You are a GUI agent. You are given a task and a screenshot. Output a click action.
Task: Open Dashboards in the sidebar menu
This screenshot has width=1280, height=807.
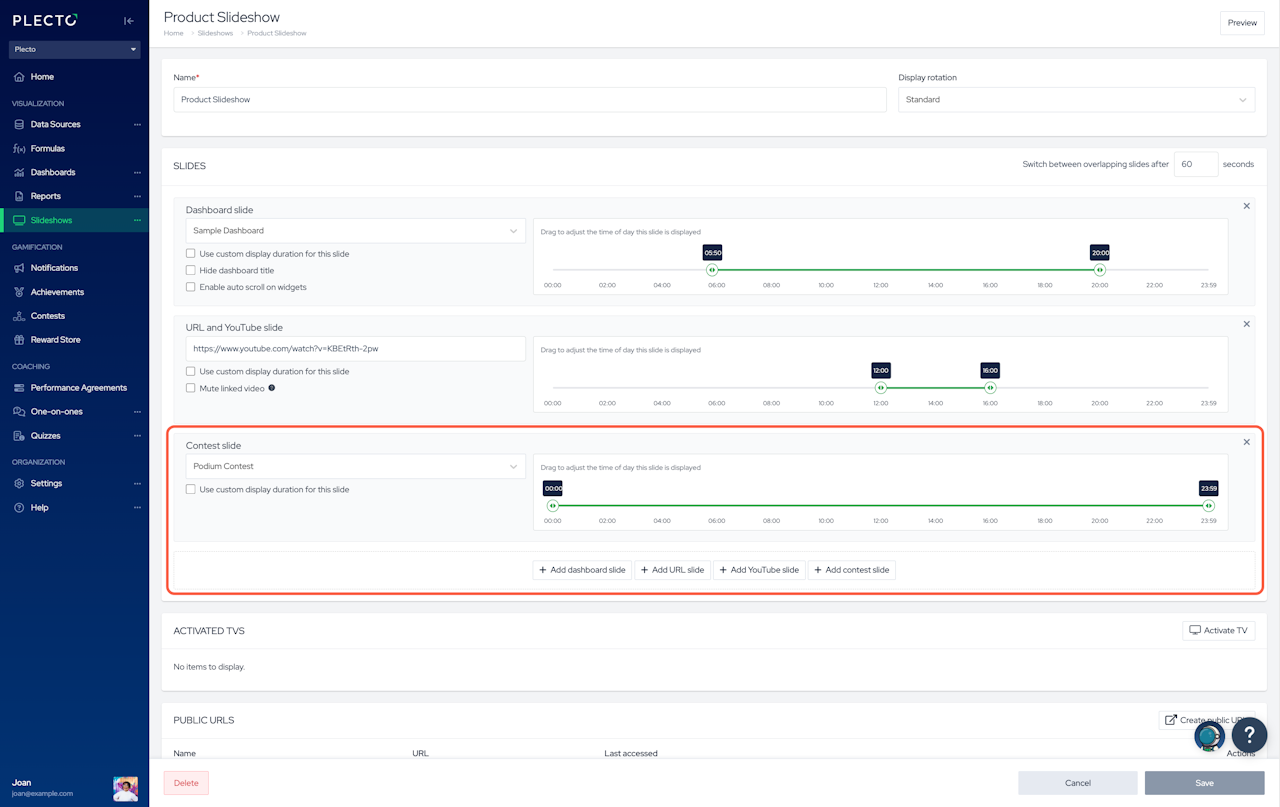pyautogui.click(x=52, y=172)
